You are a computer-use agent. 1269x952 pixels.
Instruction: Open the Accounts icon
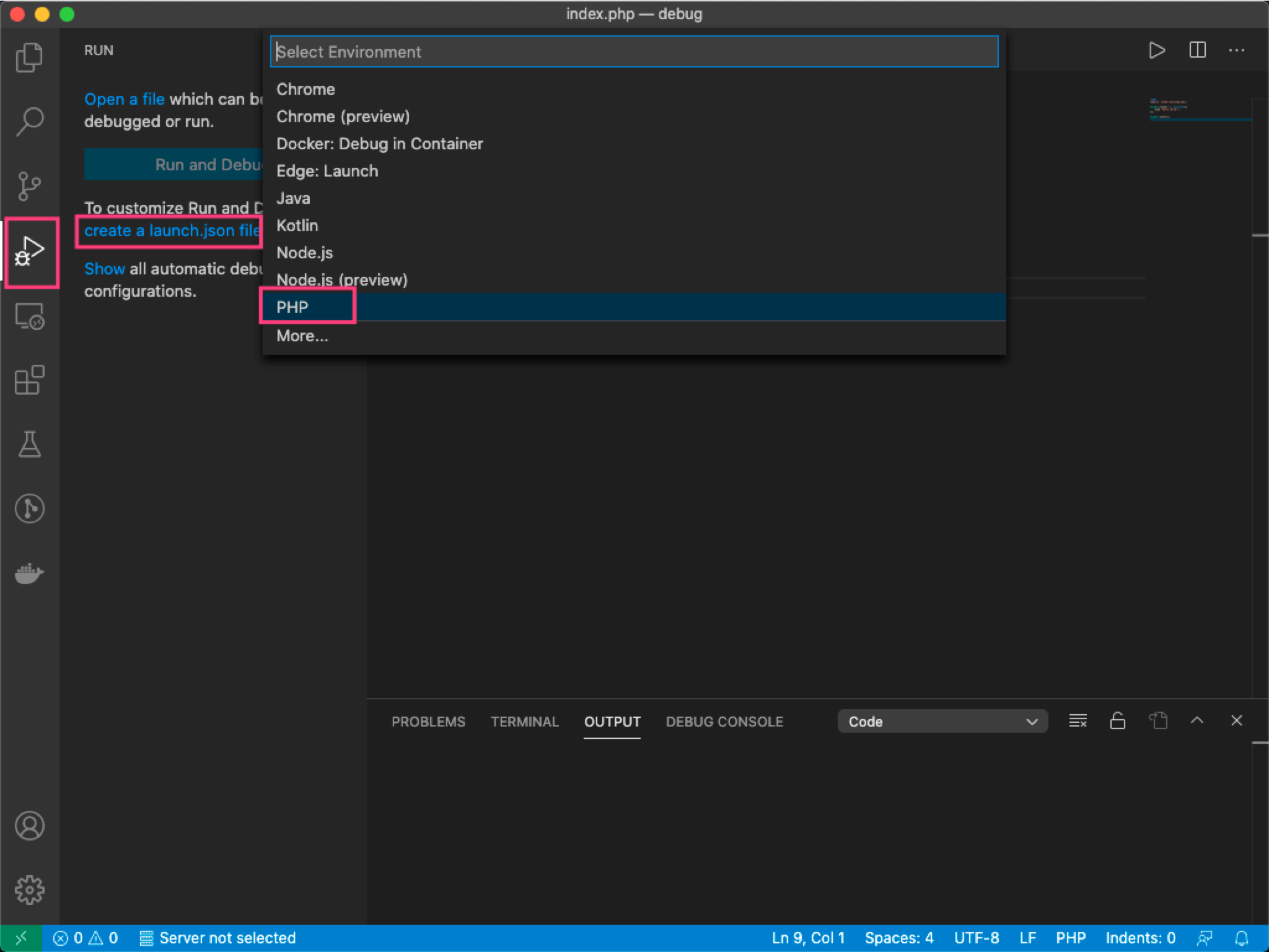pyautogui.click(x=29, y=826)
